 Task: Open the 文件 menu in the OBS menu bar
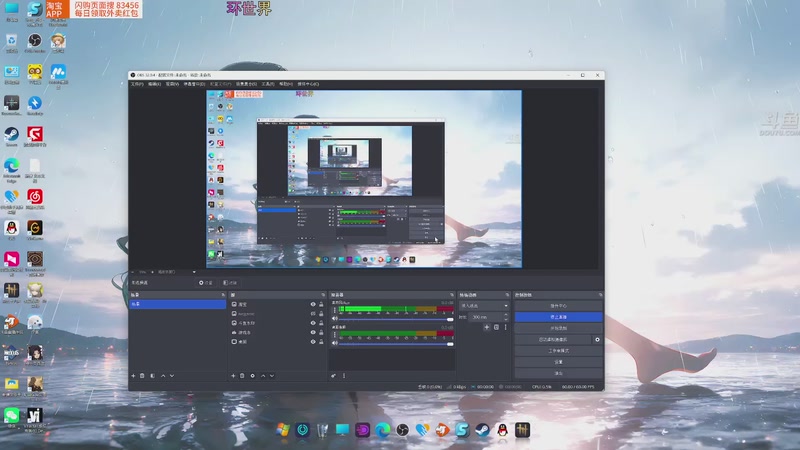pos(137,84)
